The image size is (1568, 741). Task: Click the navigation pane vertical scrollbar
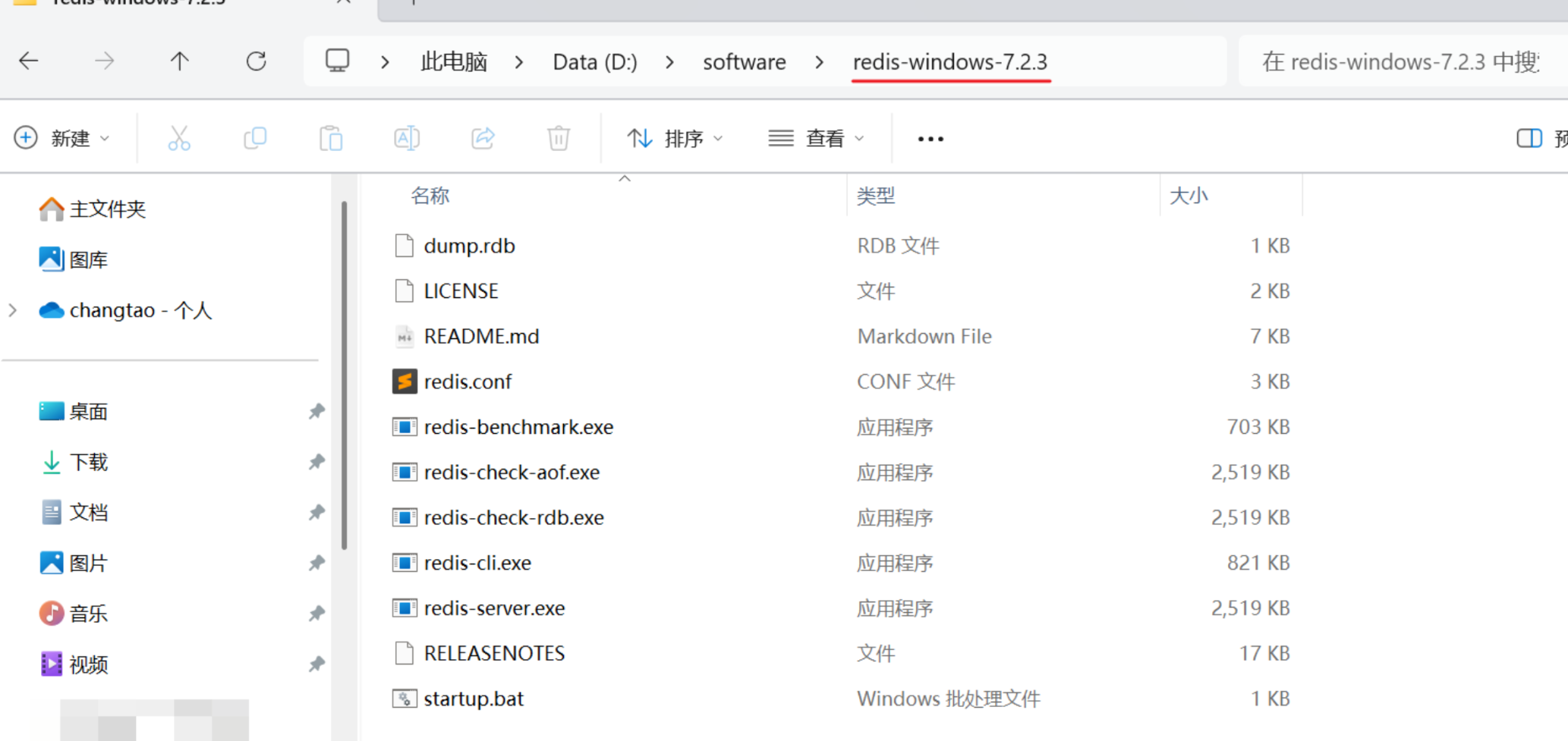click(345, 375)
